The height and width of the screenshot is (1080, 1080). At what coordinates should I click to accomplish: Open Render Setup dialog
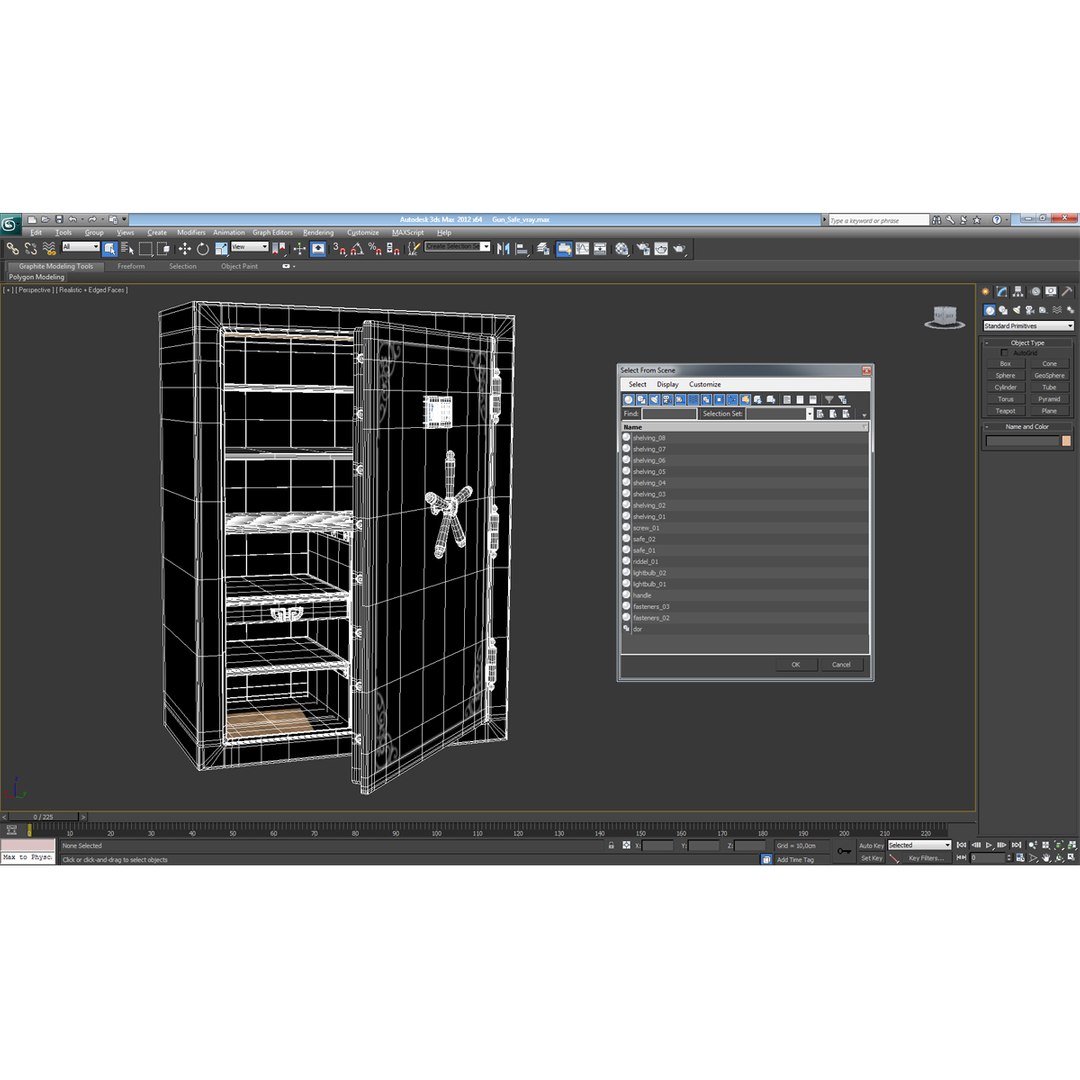point(643,249)
